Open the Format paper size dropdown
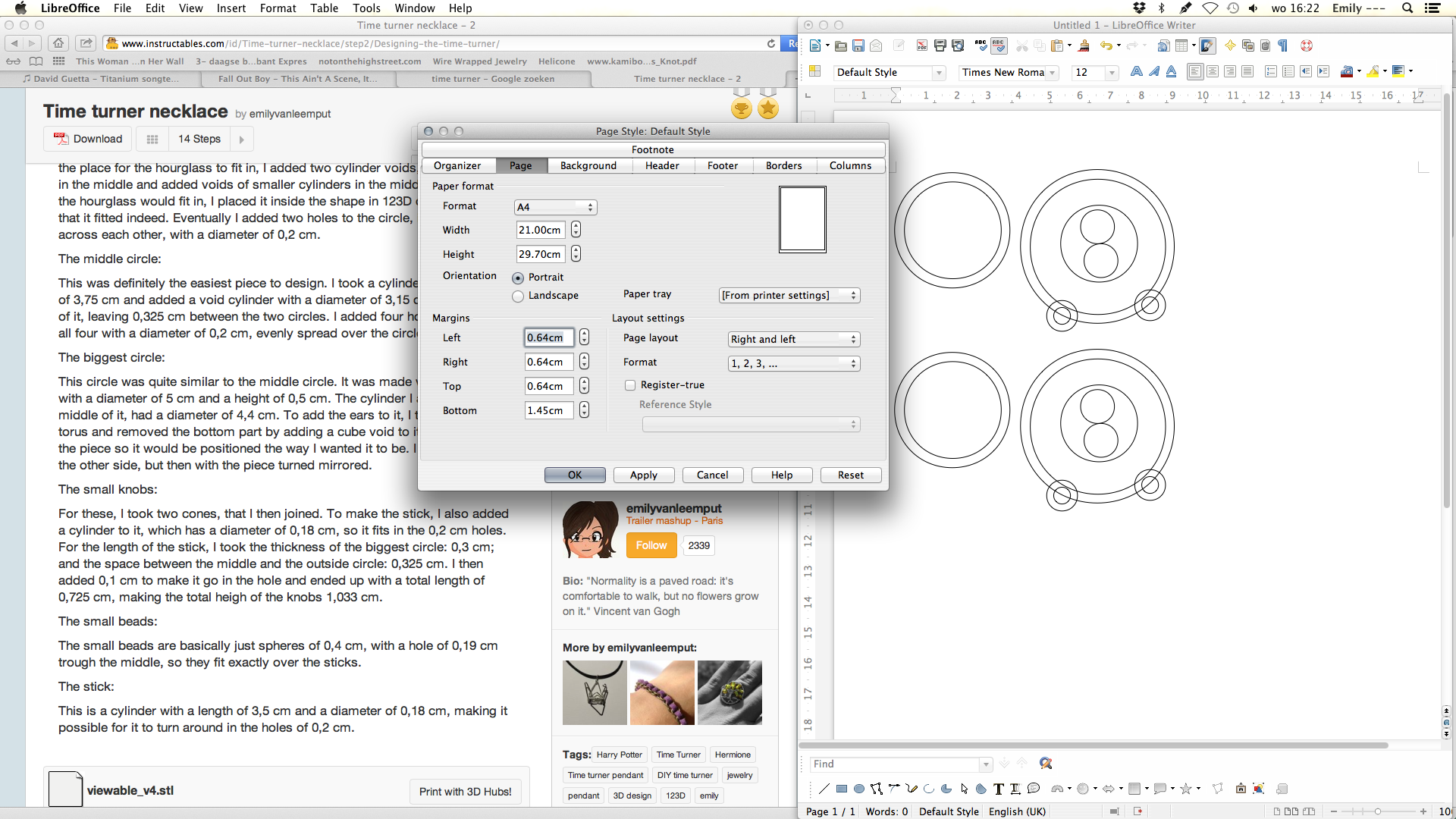The height and width of the screenshot is (819, 1456). [x=554, y=206]
